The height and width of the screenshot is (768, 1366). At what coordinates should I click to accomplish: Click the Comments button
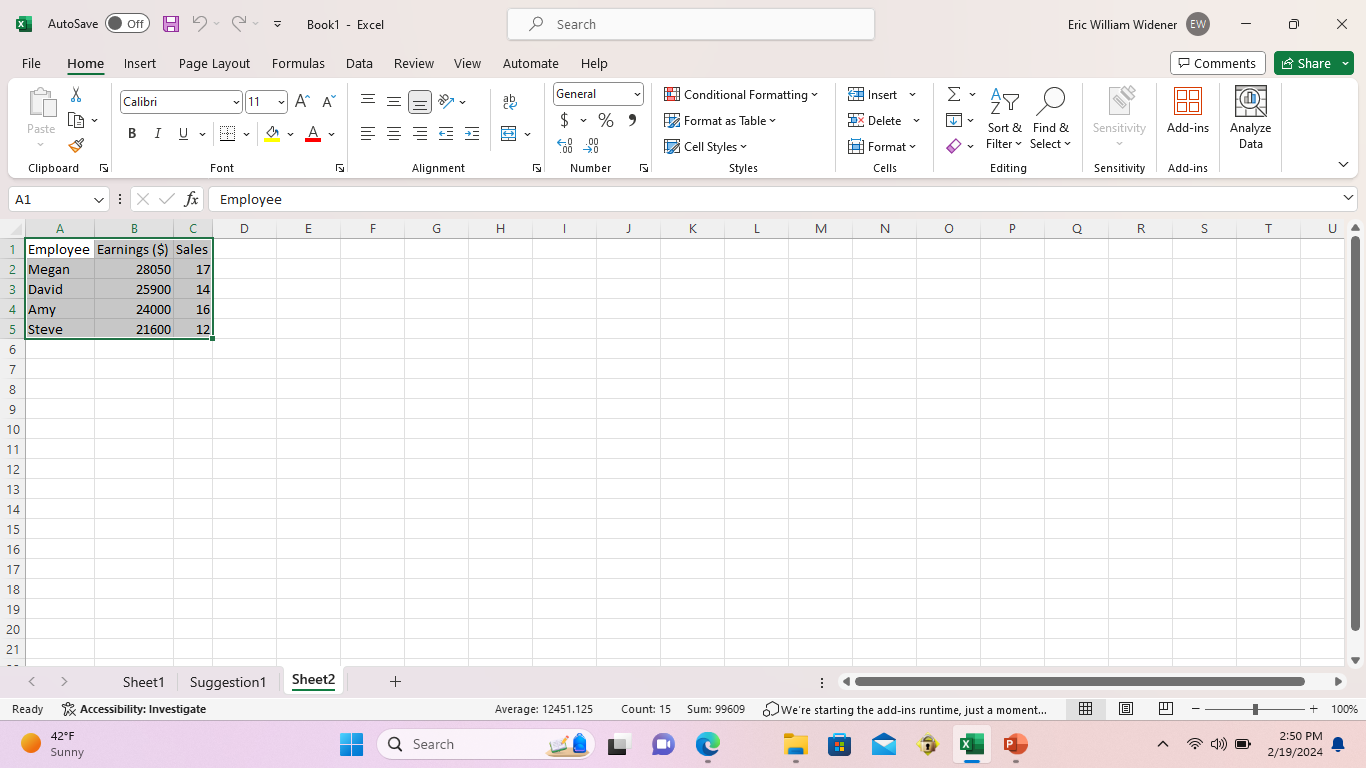coord(1218,63)
